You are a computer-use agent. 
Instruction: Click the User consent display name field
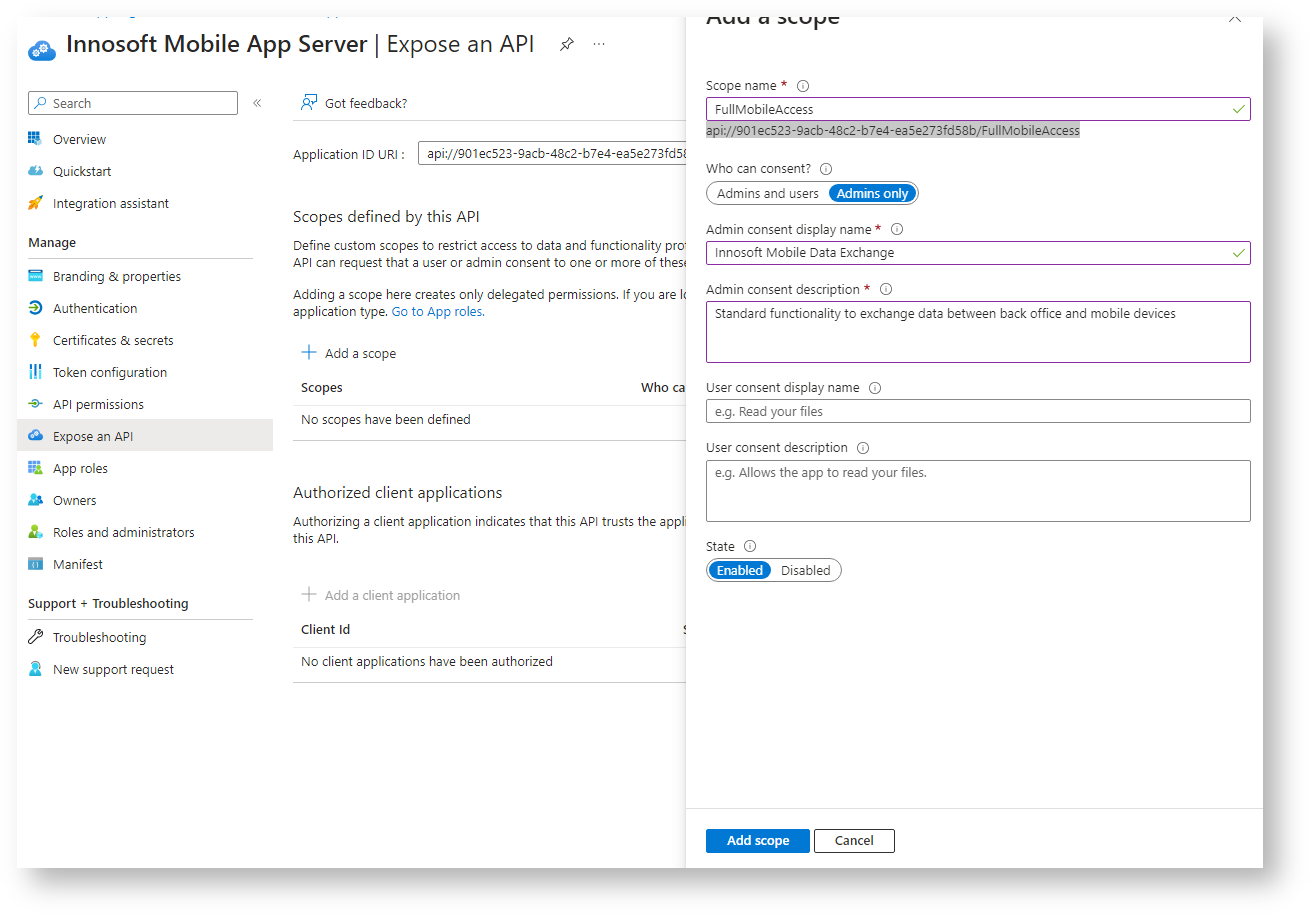point(977,412)
